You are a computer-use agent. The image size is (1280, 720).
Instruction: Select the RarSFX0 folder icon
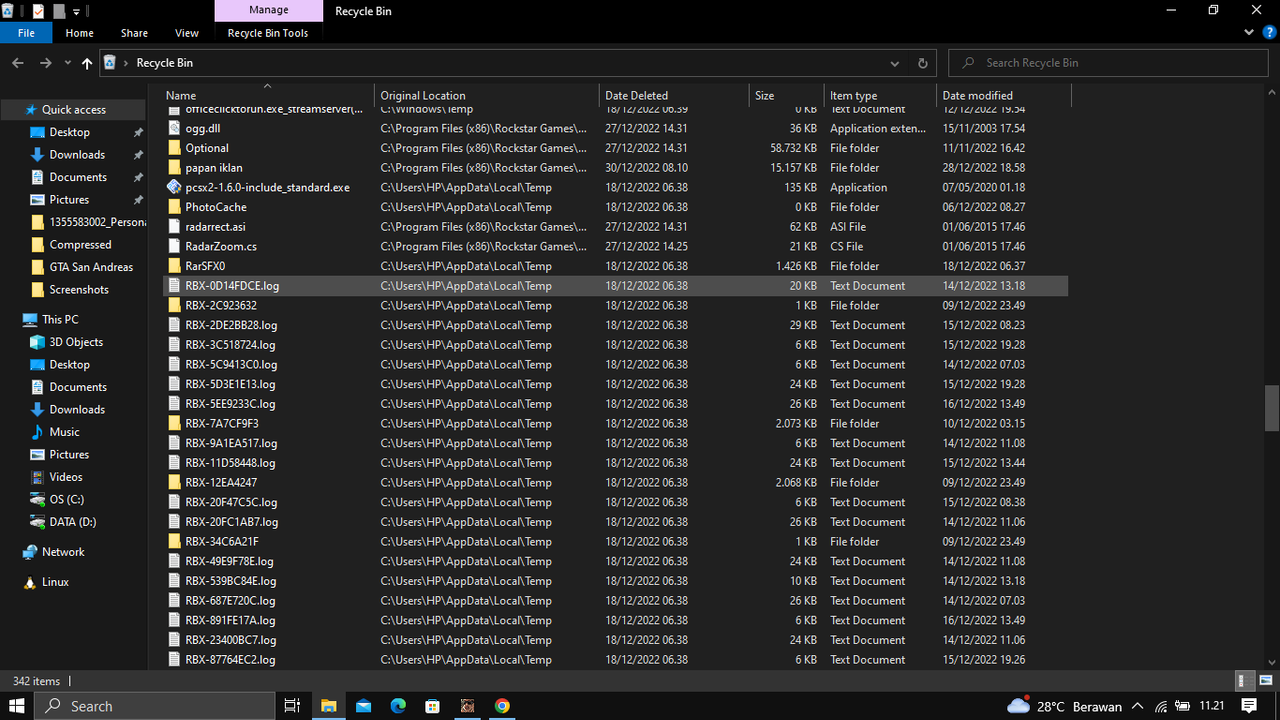click(174, 266)
